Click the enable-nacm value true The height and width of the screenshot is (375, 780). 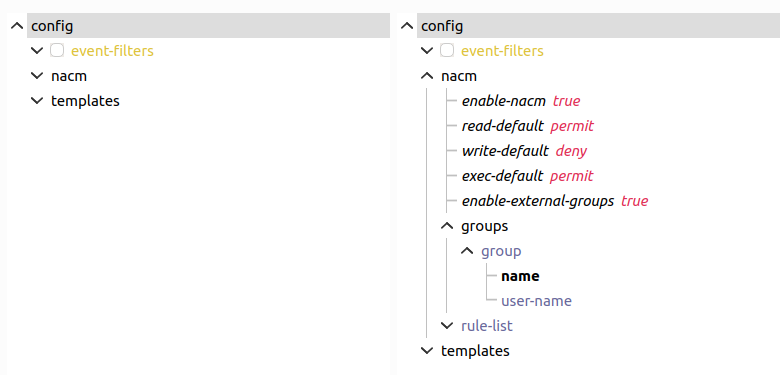tap(567, 101)
